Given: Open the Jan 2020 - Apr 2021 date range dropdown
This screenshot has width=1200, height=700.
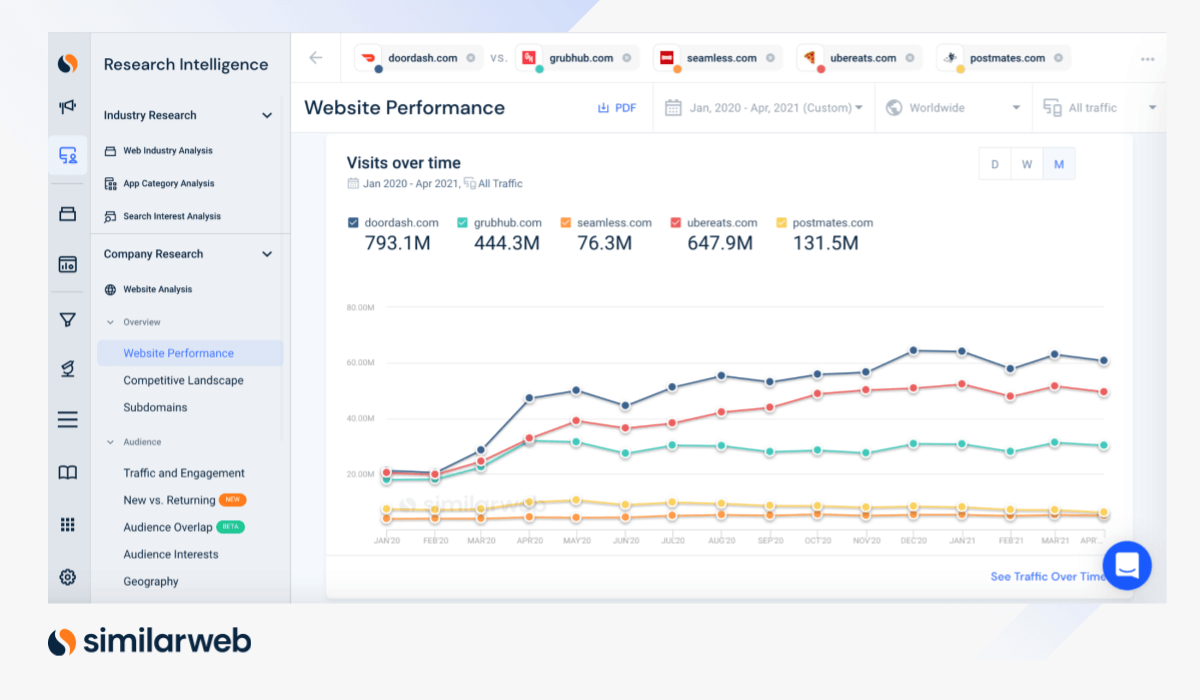Looking at the screenshot, I should [x=764, y=108].
